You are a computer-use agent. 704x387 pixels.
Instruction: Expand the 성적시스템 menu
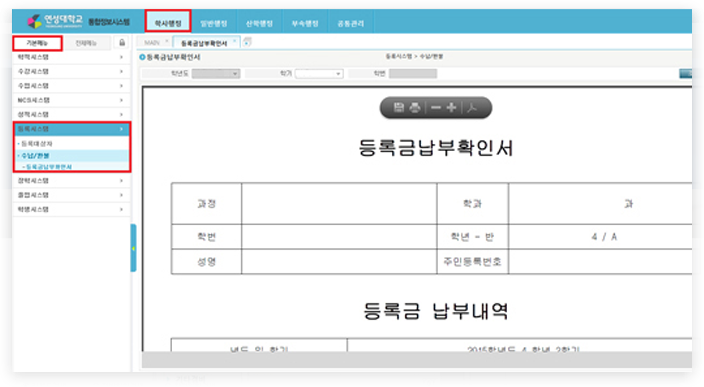click(x=71, y=114)
